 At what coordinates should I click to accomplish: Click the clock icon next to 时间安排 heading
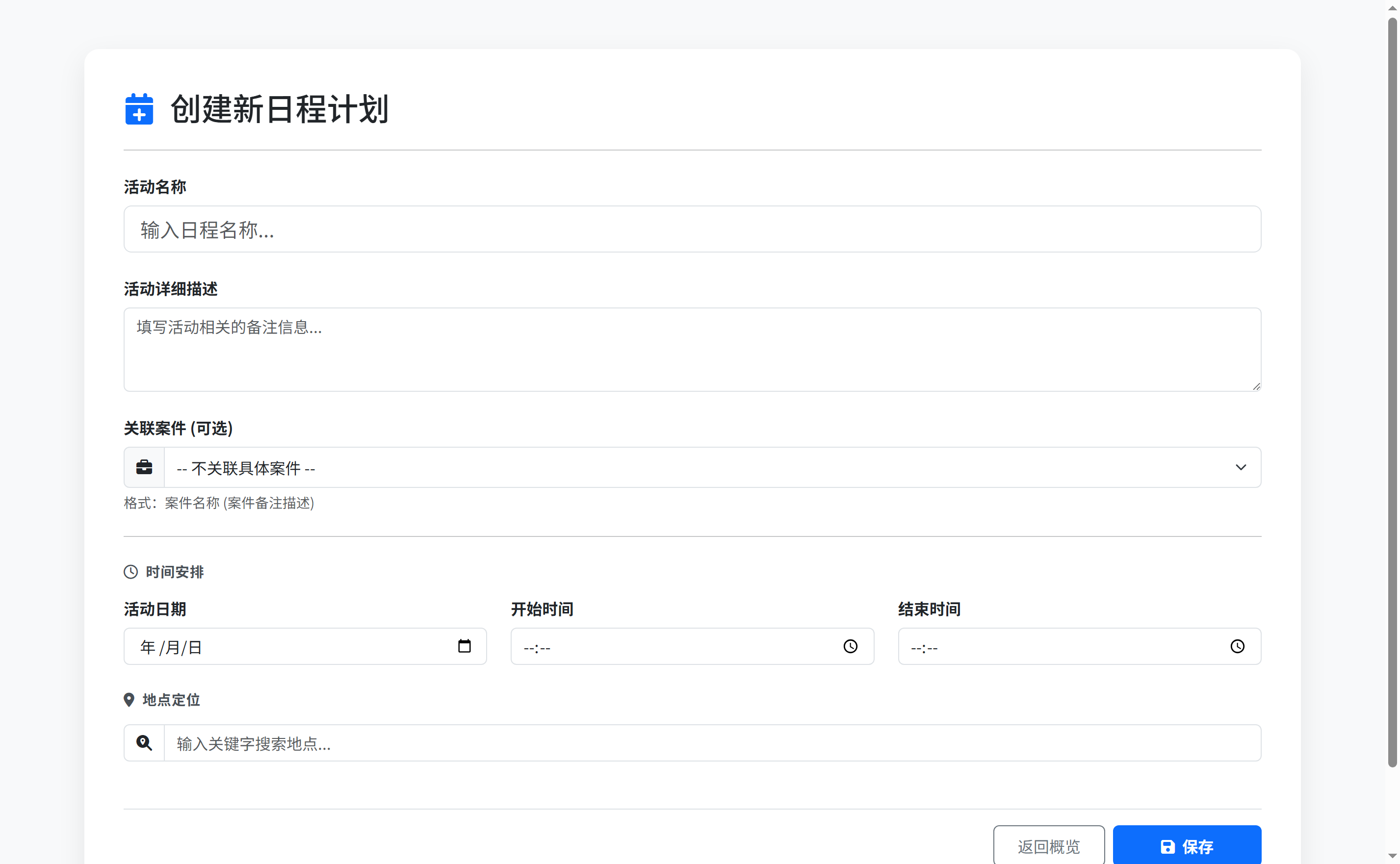coord(130,571)
